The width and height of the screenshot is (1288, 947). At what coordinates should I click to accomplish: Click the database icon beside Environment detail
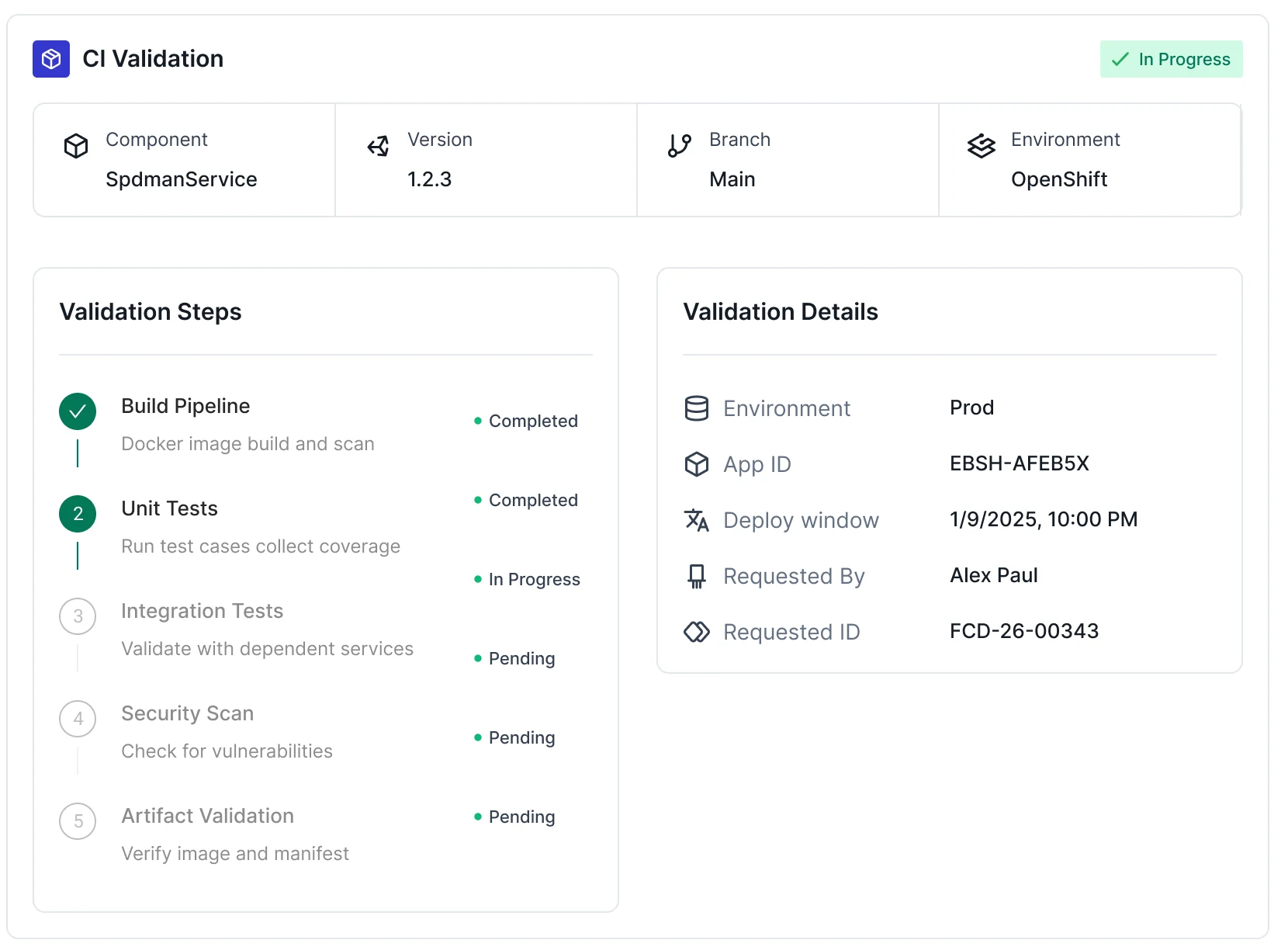697,408
